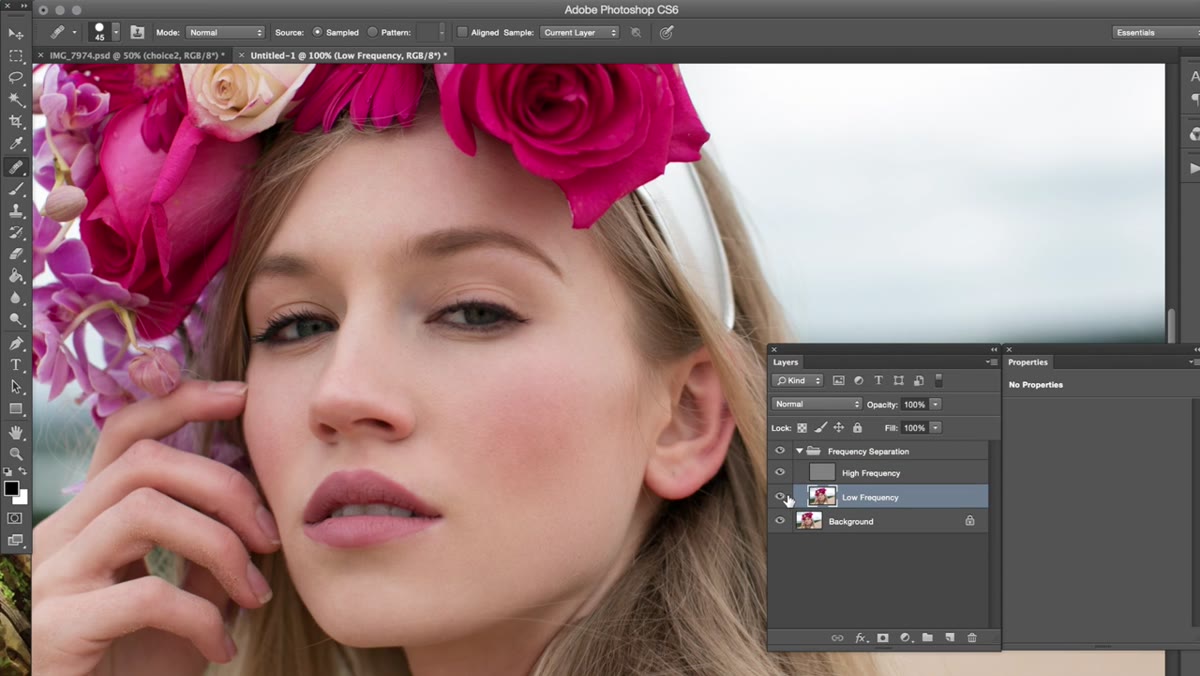Toggle the layer filtering switch
The height and width of the screenshot is (676, 1200).
click(938, 380)
